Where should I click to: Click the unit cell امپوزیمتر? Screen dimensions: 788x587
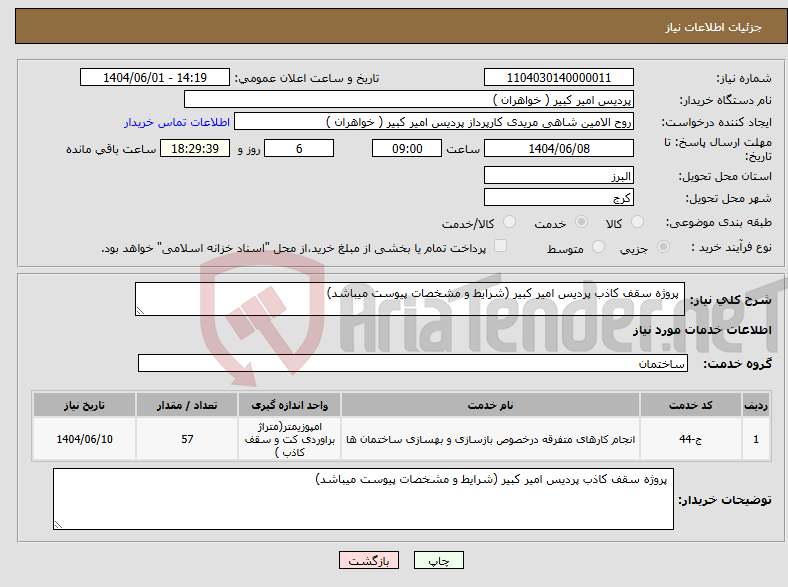pos(289,439)
